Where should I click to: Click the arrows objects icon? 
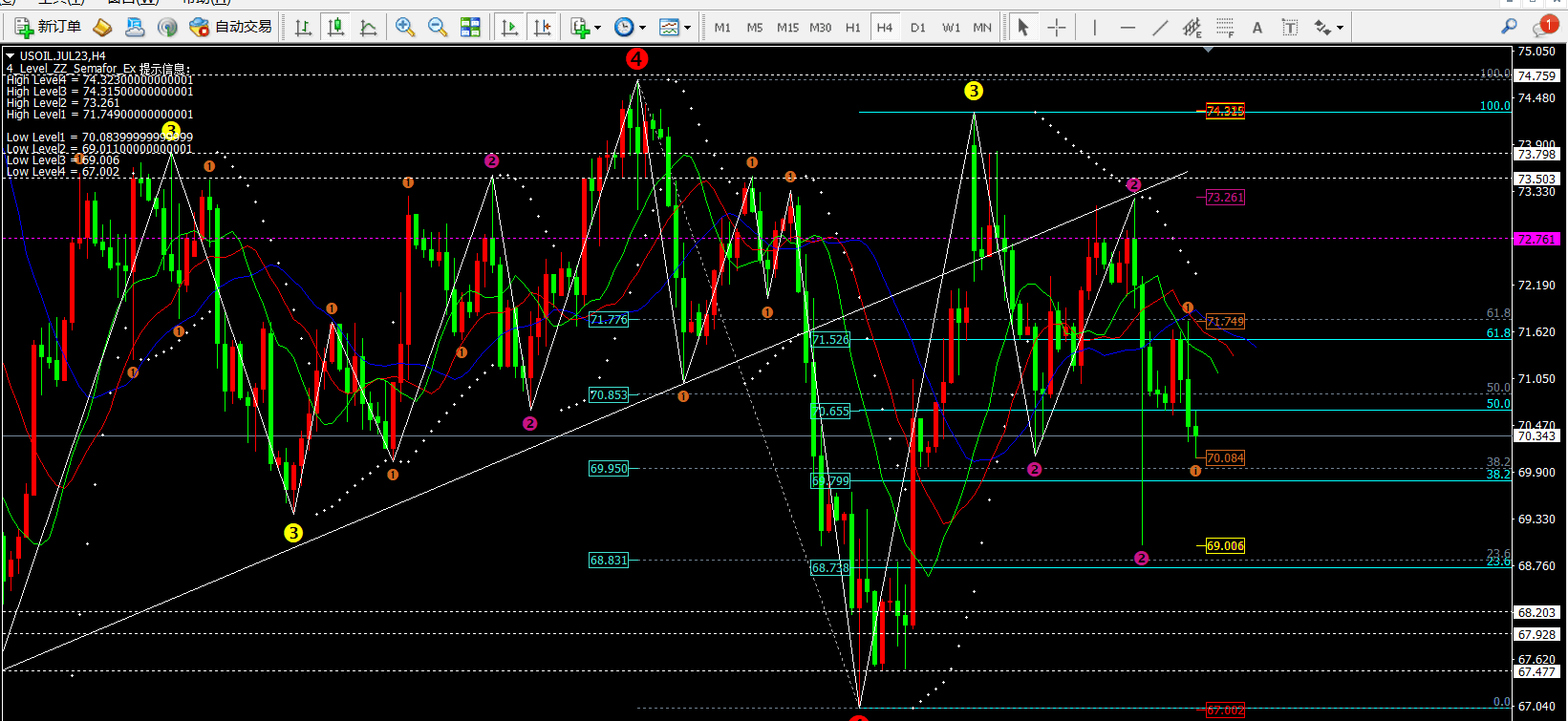[x=1322, y=28]
